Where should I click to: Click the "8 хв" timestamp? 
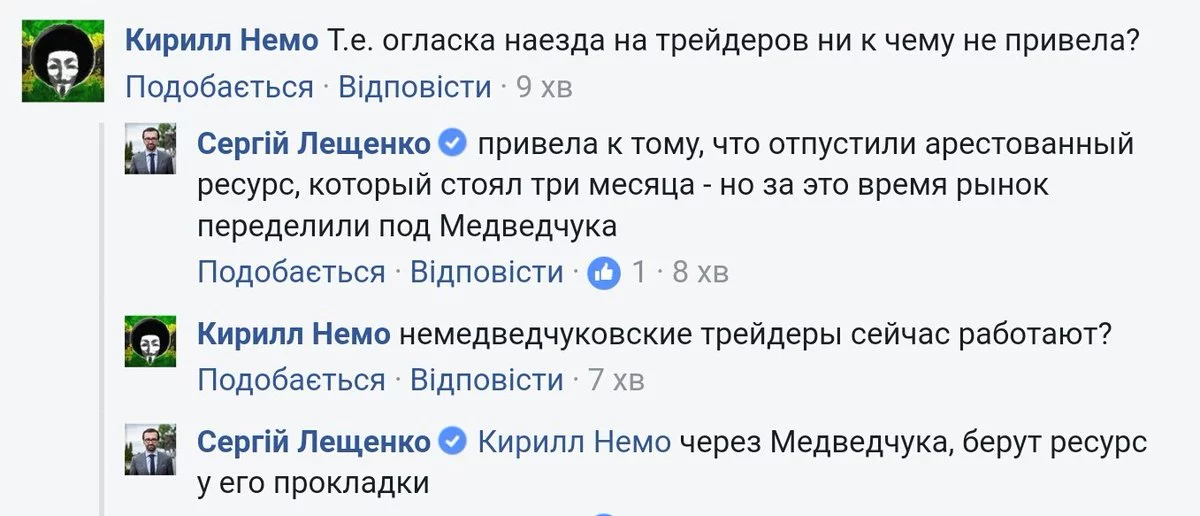point(700,272)
